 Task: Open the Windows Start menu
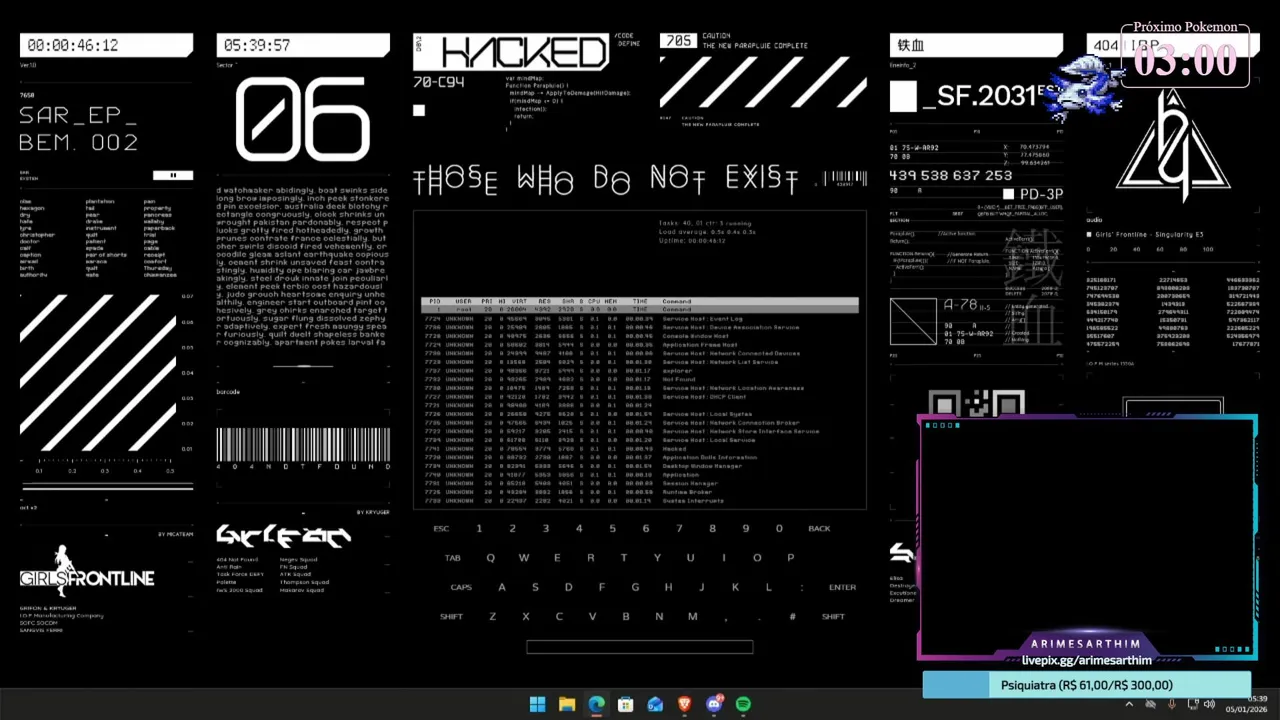coord(537,704)
